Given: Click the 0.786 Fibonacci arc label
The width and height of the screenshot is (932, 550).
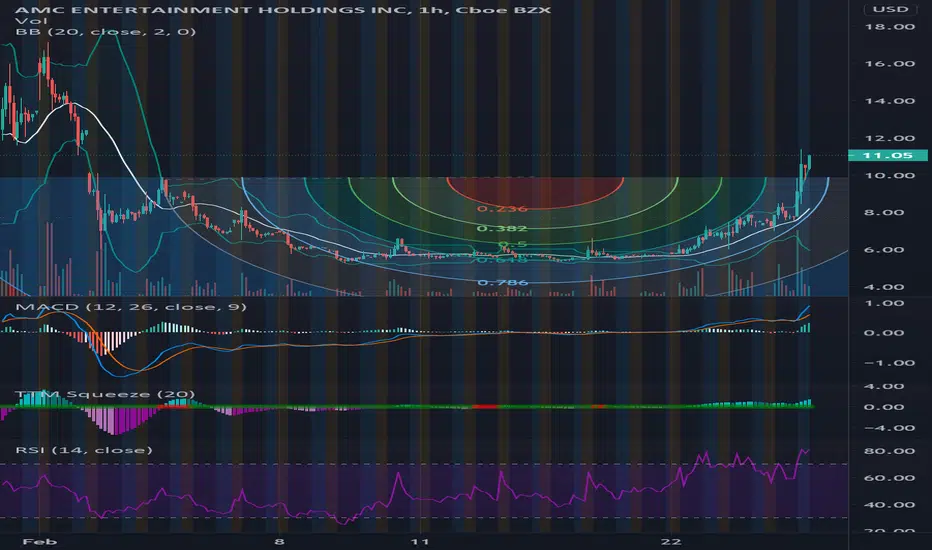Looking at the screenshot, I should pyautogui.click(x=503, y=282).
